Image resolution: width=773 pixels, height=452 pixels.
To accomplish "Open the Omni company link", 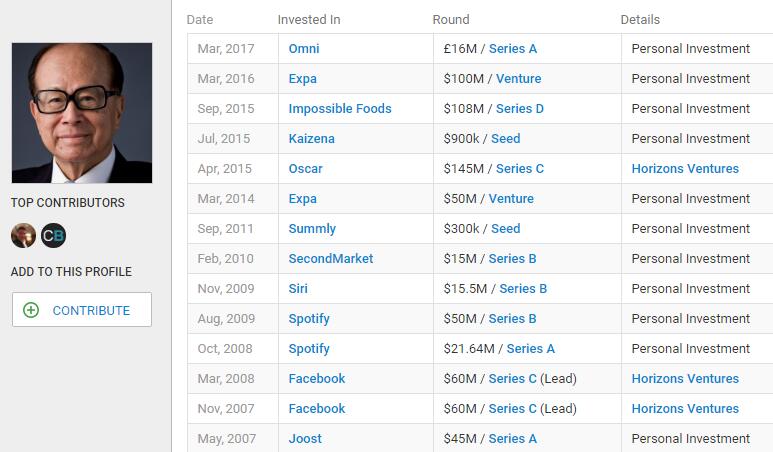I will click(304, 49).
